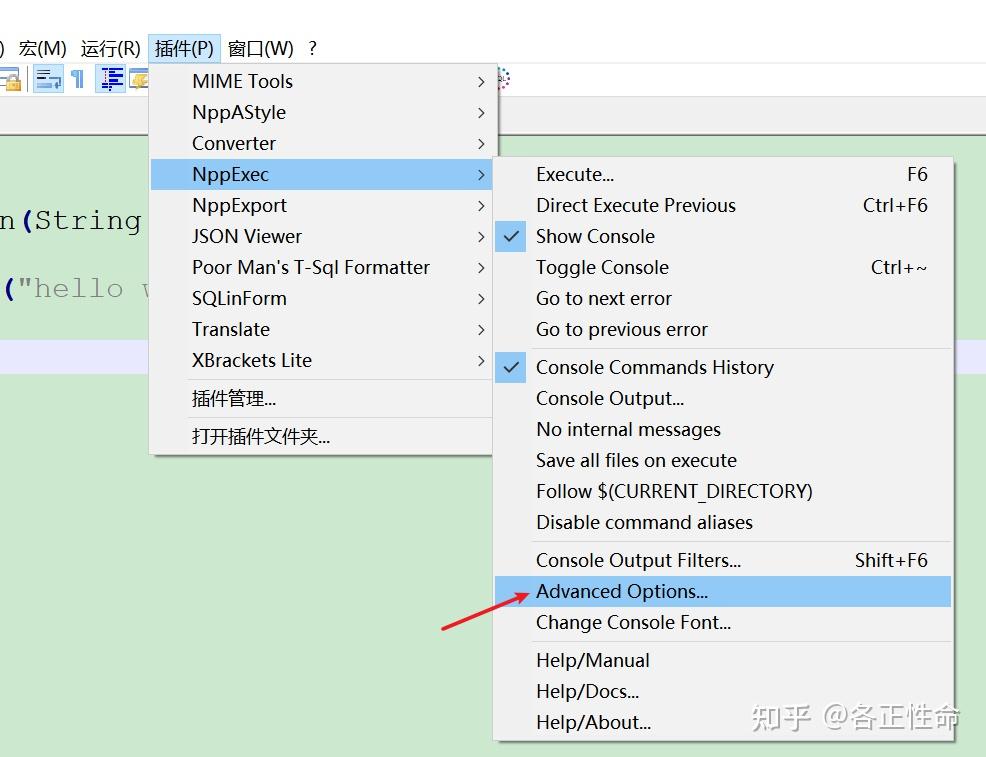
Task: Click the show all characters pilcrow icon
Action: pyautogui.click(x=77, y=80)
